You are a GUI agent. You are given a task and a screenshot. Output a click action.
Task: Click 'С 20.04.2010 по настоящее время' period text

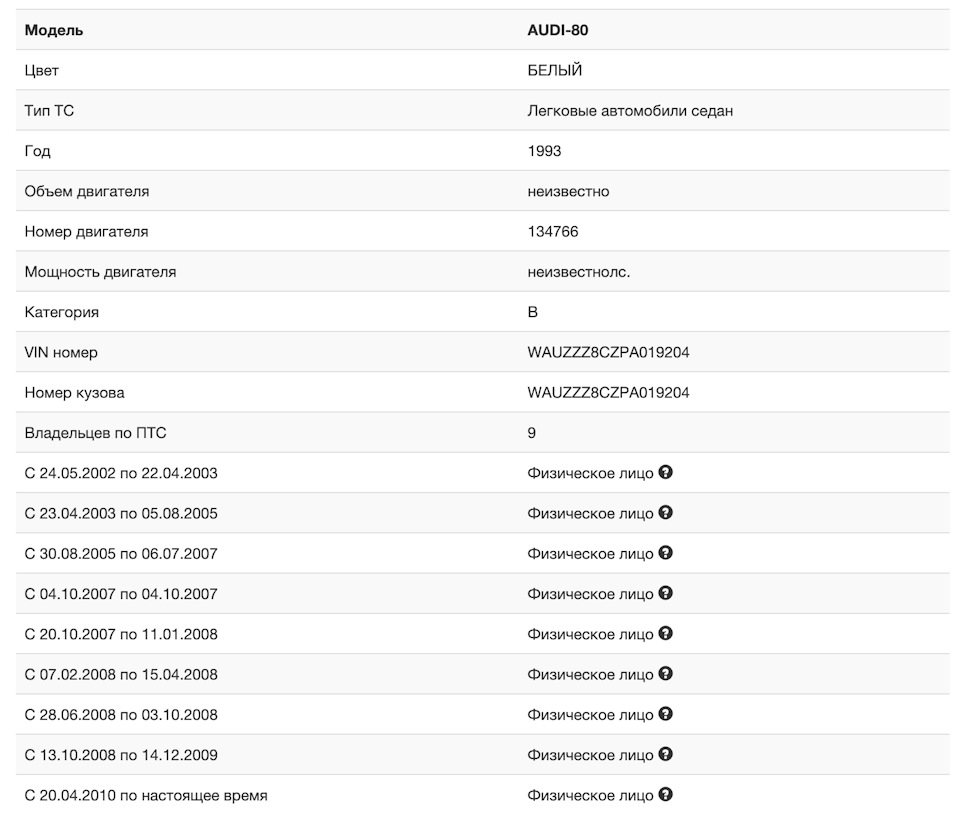click(x=146, y=795)
